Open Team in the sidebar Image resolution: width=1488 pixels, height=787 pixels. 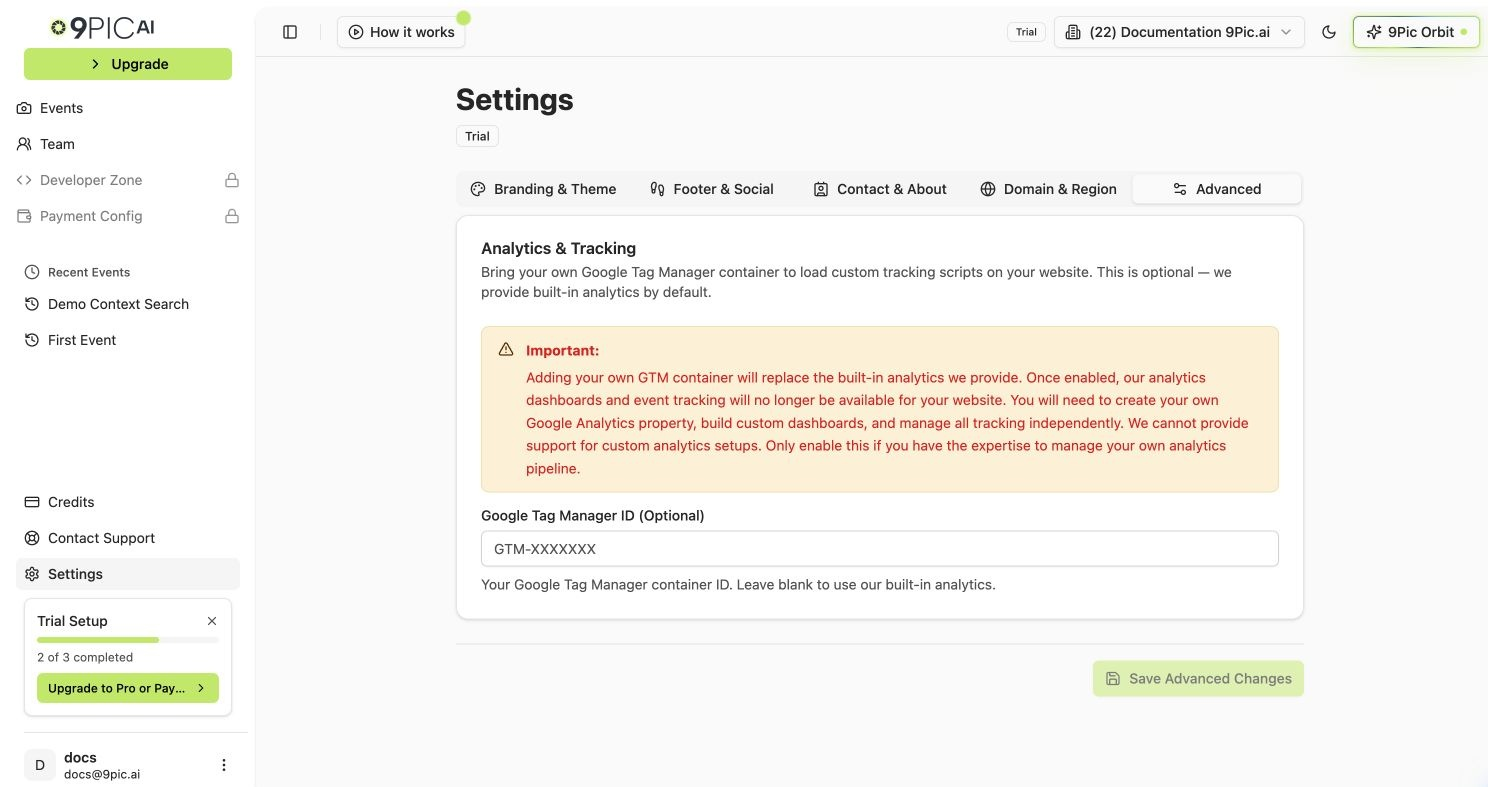coord(128,144)
